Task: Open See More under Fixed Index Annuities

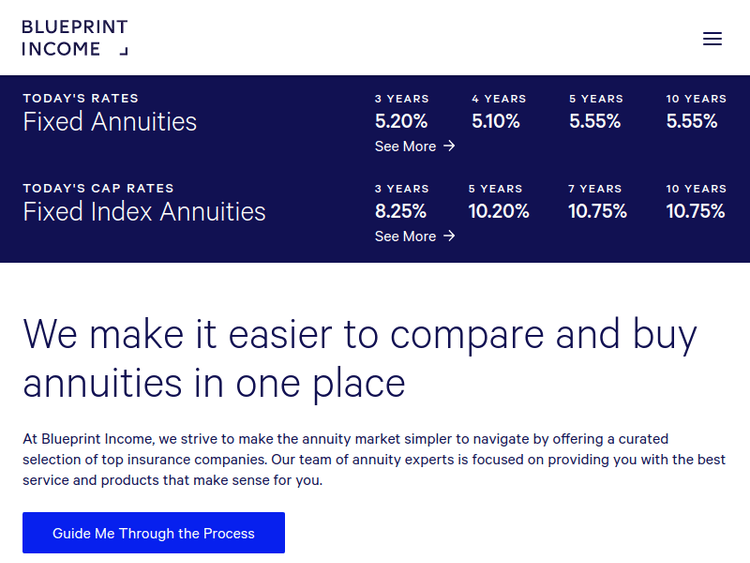Action: coord(406,236)
